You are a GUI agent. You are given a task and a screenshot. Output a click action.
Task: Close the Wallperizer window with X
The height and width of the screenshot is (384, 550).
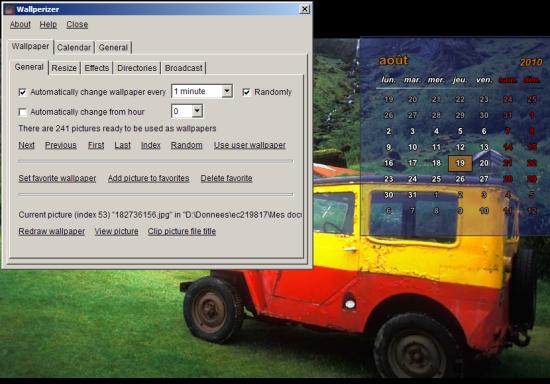coord(304,9)
